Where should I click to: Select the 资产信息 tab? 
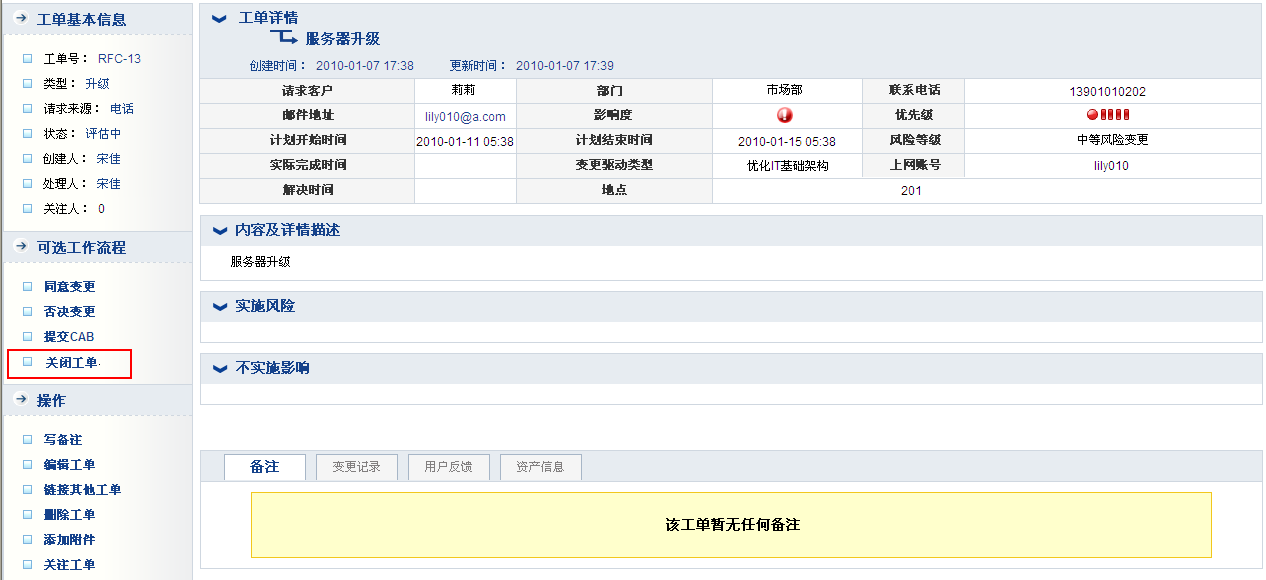540,467
